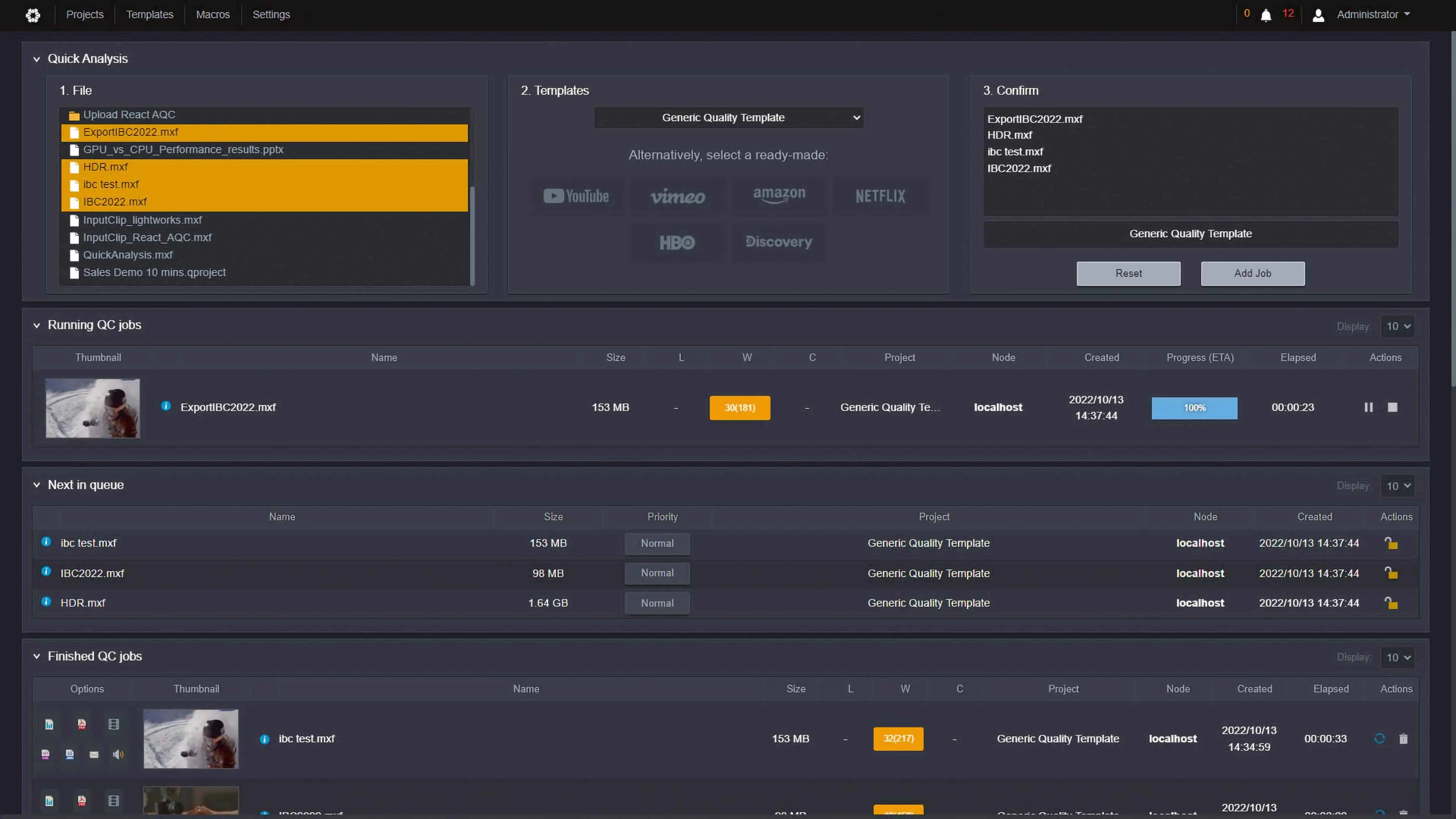Open Running QC jobs display count dropdown

1398,326
